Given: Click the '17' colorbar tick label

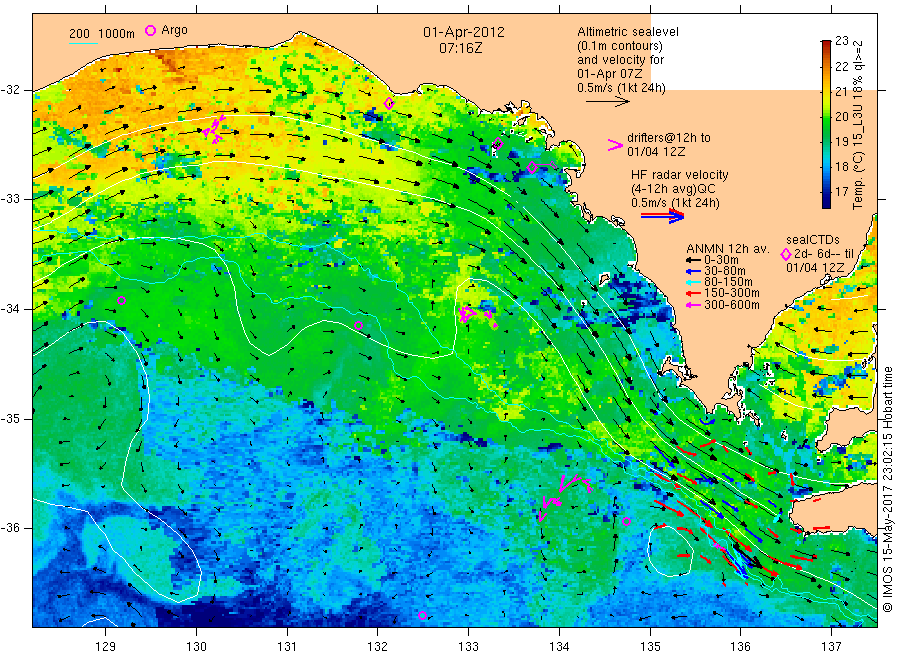Looking at the screenshot, I should click(x=841, y=192).
